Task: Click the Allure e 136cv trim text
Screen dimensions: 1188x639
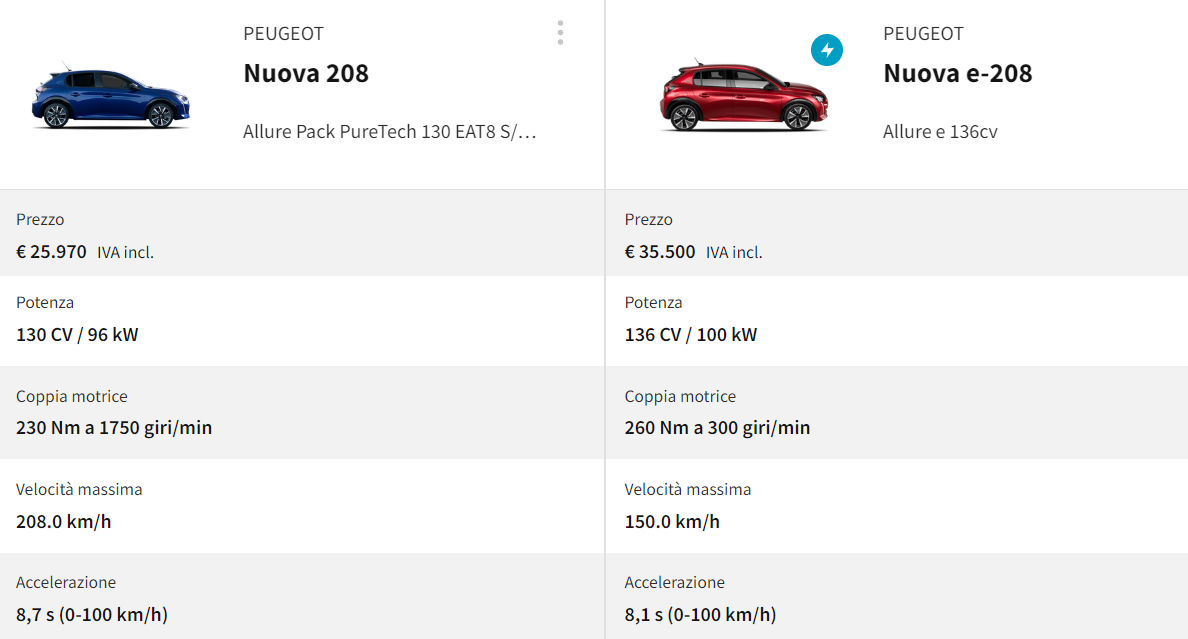Action: click(x=940, y=132)
